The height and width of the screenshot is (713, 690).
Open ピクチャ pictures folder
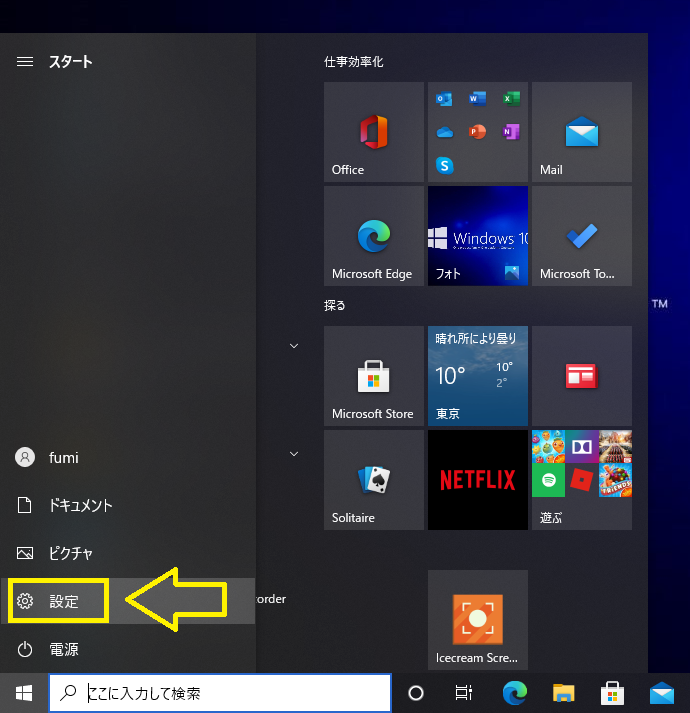(128, 553)
